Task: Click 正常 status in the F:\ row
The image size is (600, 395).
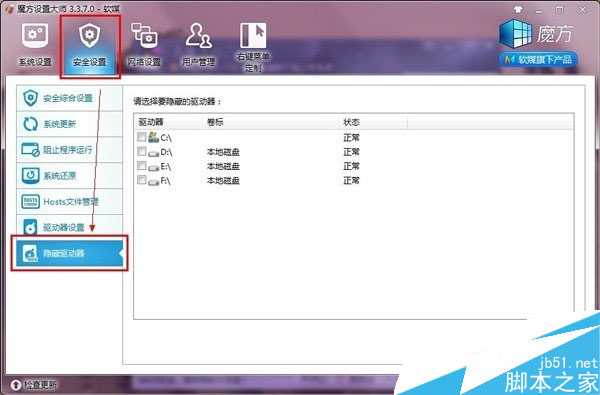Action: pos(351,180)
